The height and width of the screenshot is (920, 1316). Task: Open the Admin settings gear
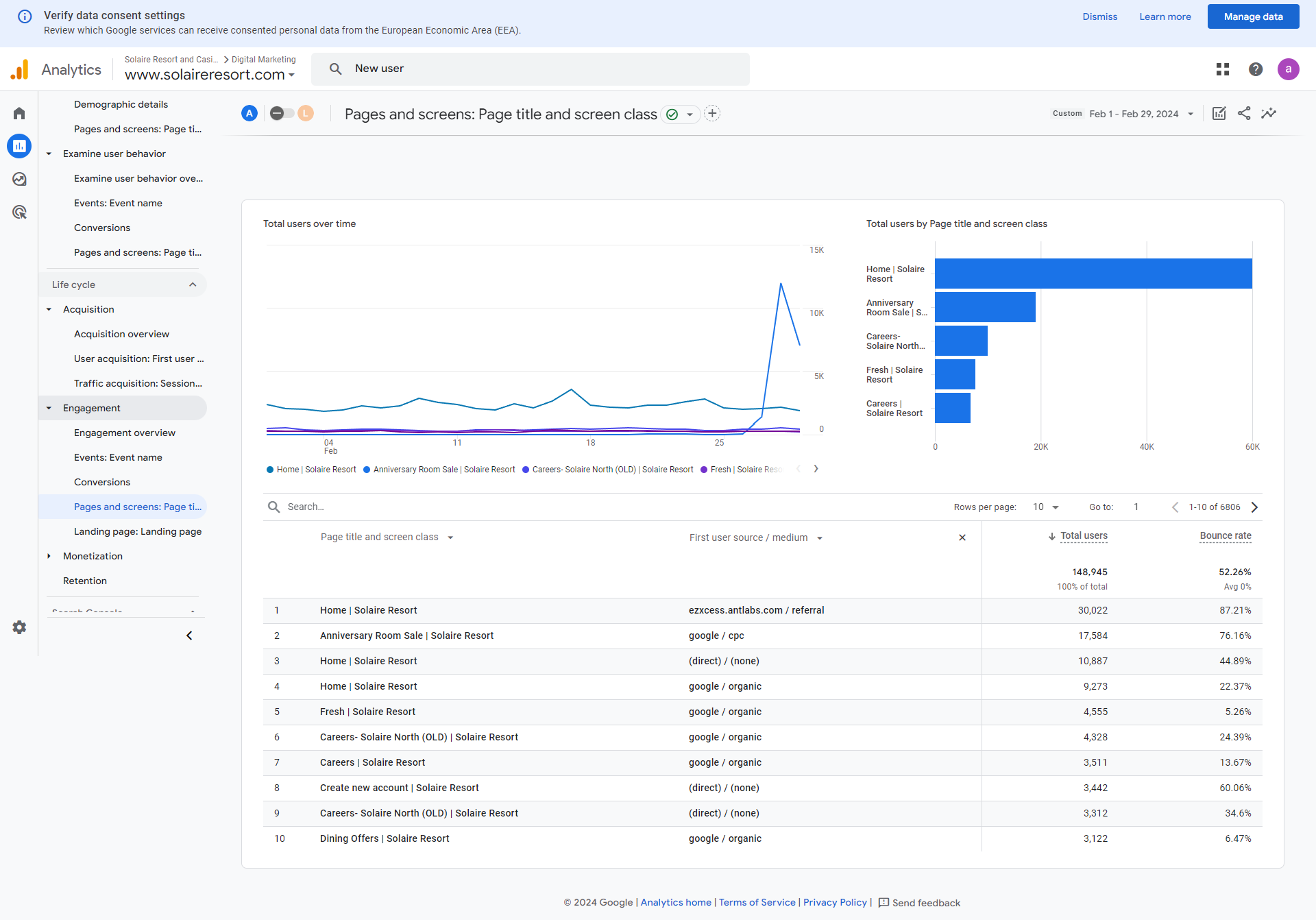(x=19, y=627)
